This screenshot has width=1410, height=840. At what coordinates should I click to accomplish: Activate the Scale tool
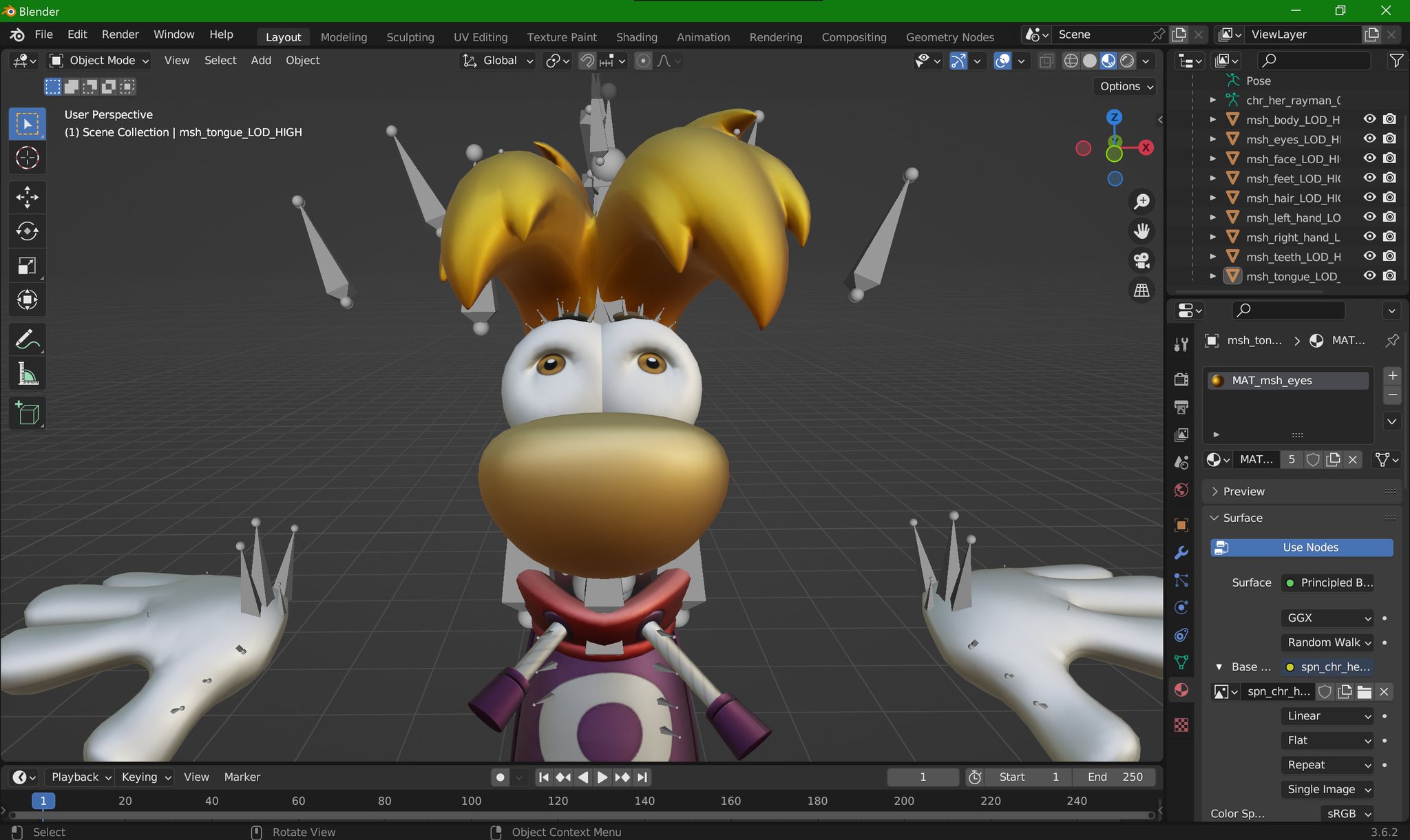click(27, 266)
